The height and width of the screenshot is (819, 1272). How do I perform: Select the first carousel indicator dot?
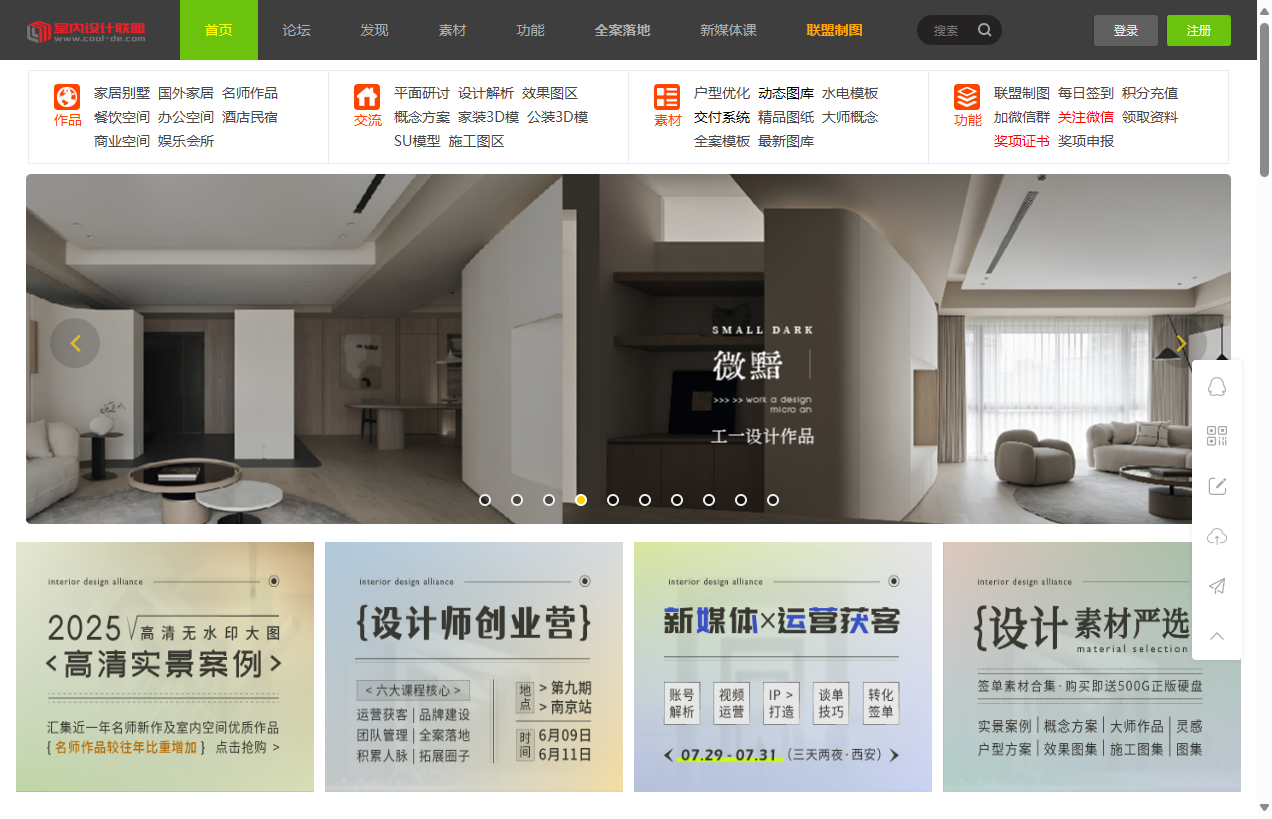485,500
